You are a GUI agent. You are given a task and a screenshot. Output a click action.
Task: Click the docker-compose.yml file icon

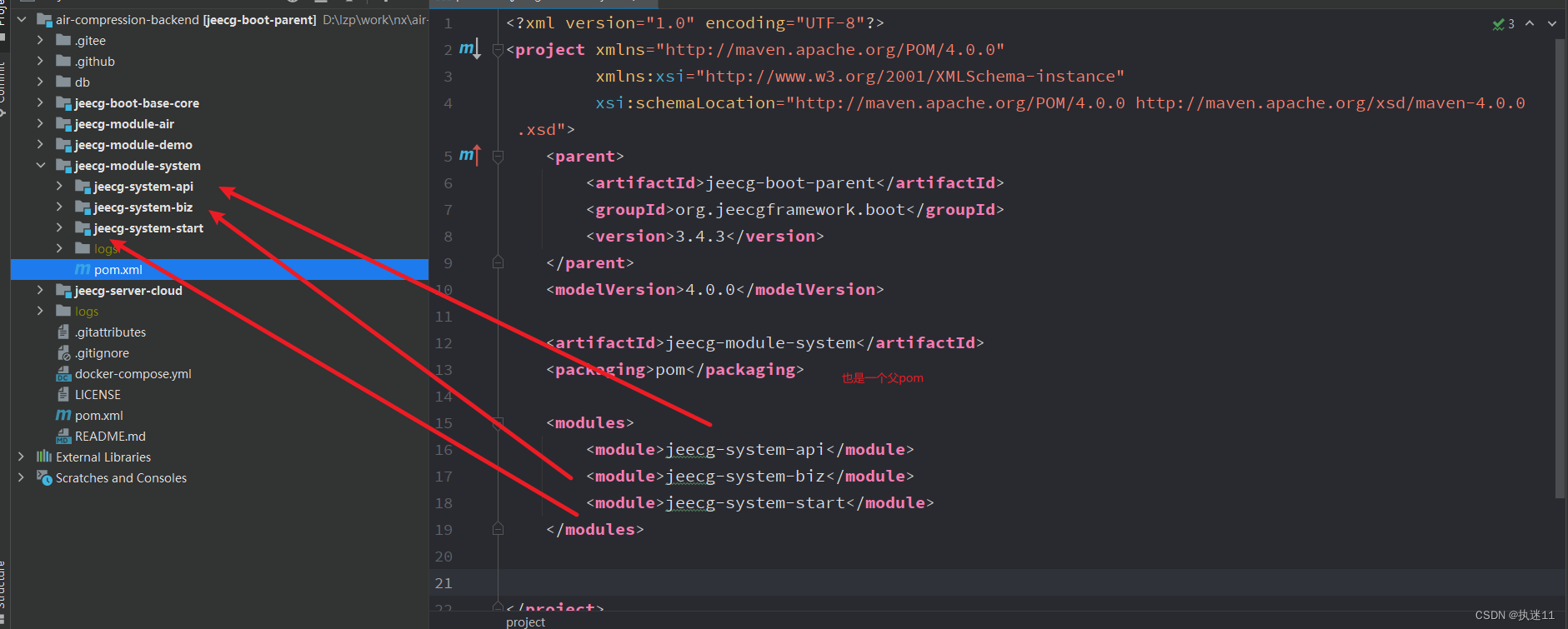(63, 373)
